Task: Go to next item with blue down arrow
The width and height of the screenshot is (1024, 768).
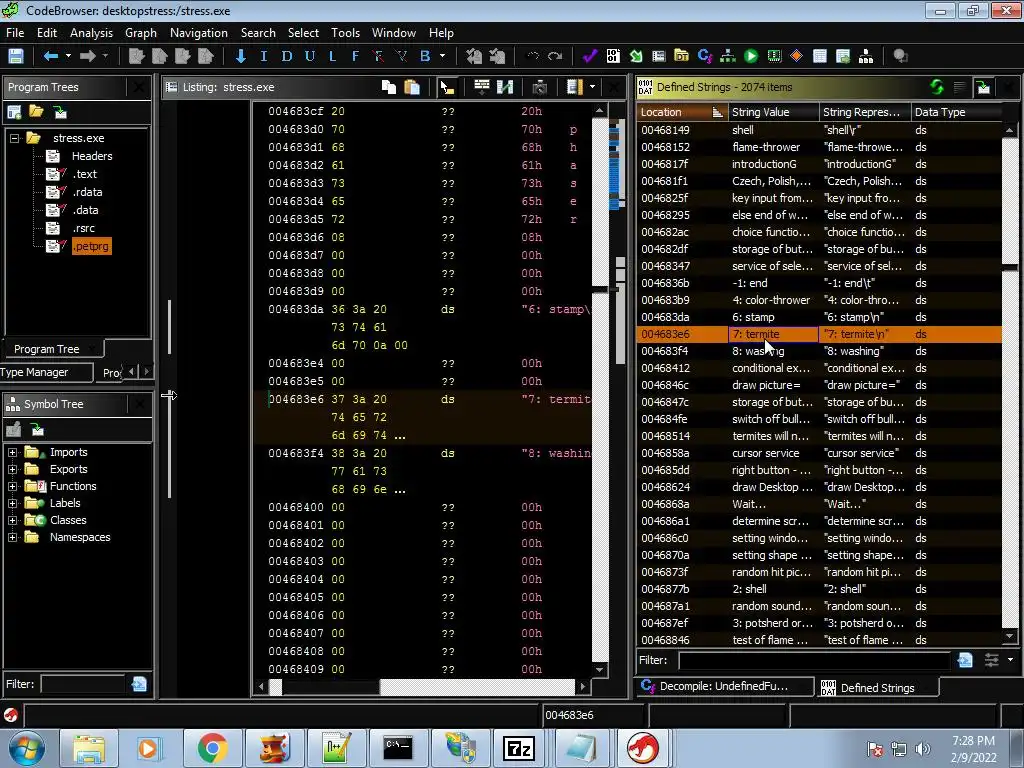Action: [x=240, y=56]
